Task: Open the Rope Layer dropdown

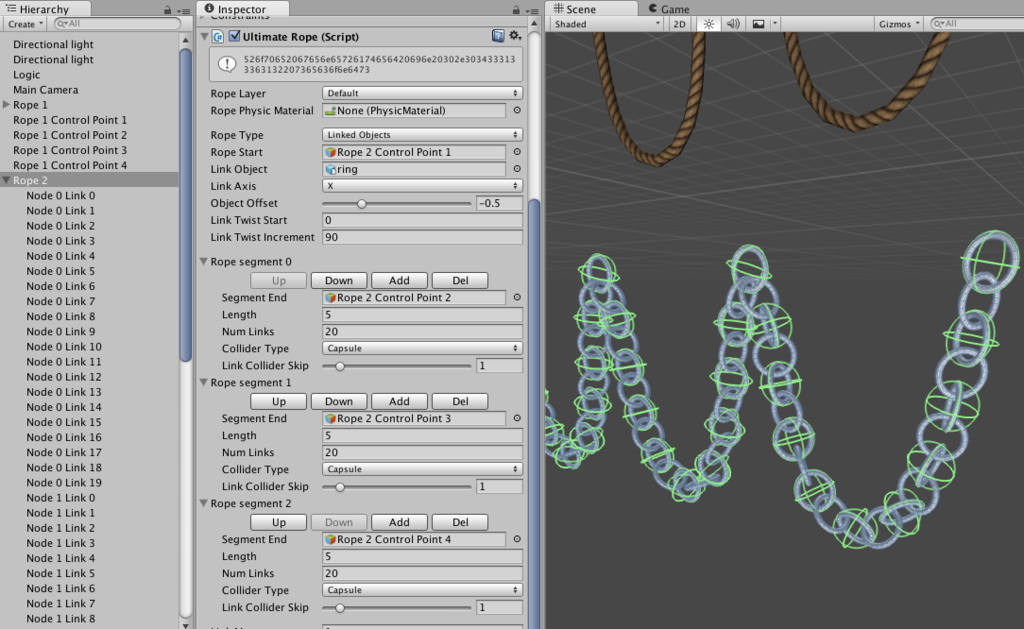Action: (423, 93)
